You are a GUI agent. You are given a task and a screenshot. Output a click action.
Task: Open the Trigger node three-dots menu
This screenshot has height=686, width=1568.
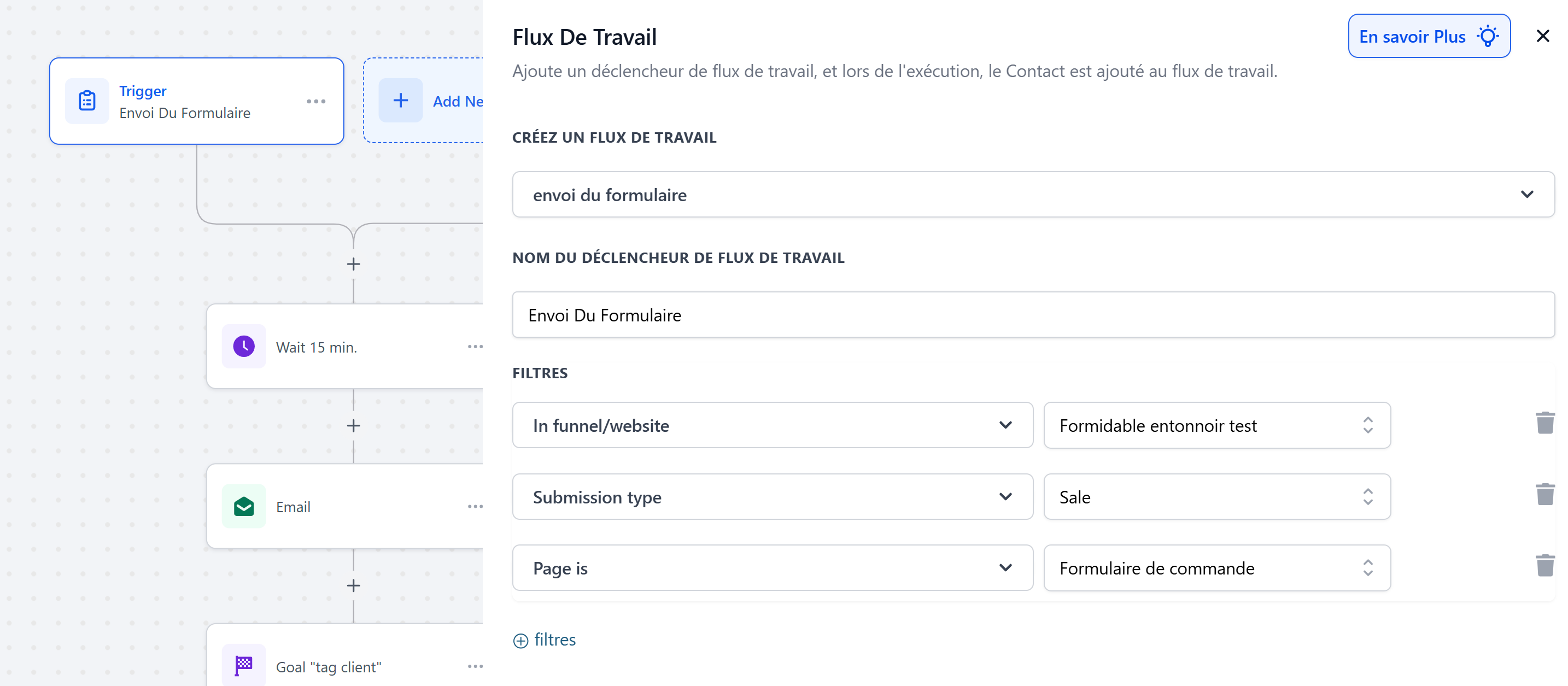point(316,101)
